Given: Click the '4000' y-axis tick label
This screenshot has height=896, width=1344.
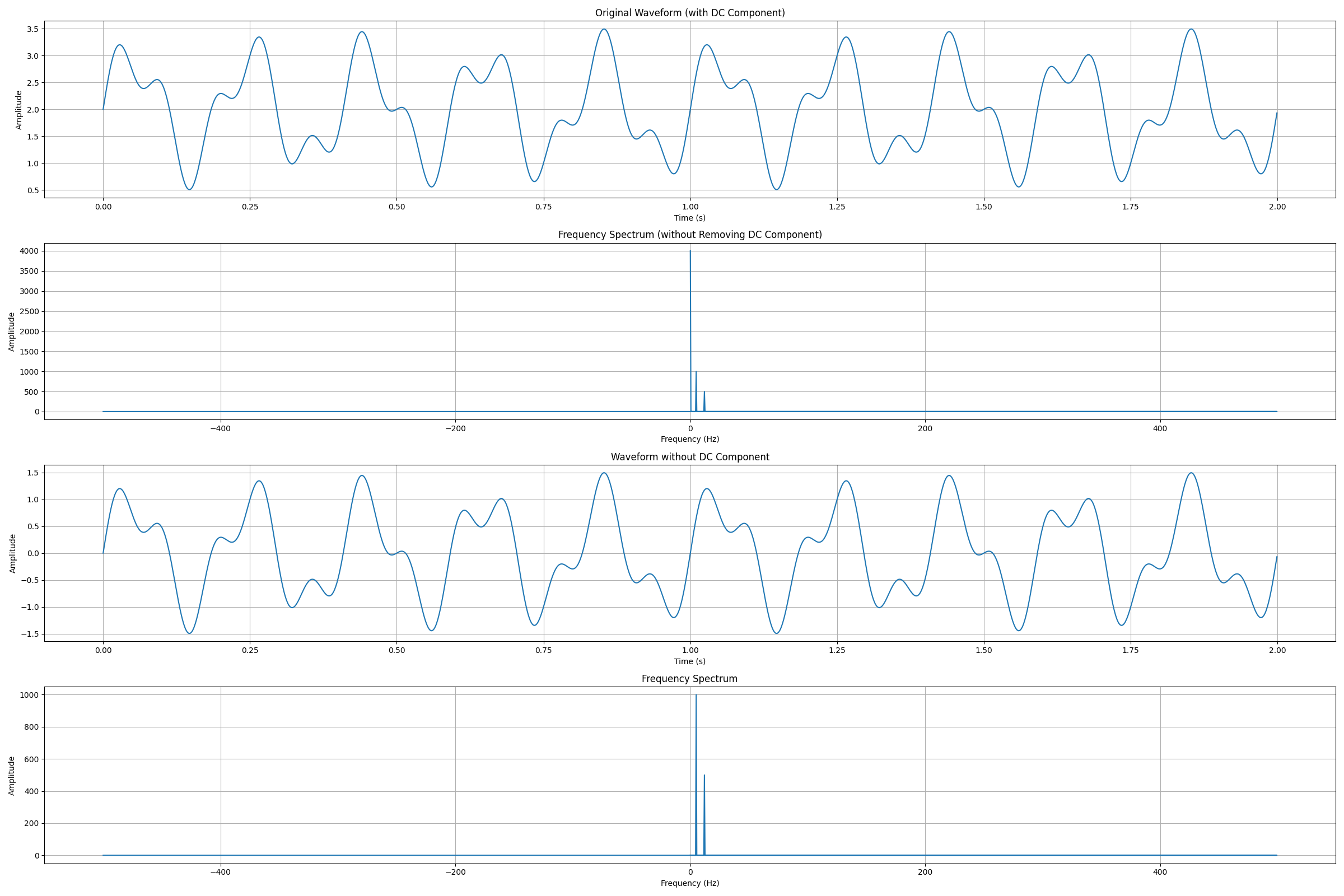Looking at the screenshot, I should click(29, 251).
